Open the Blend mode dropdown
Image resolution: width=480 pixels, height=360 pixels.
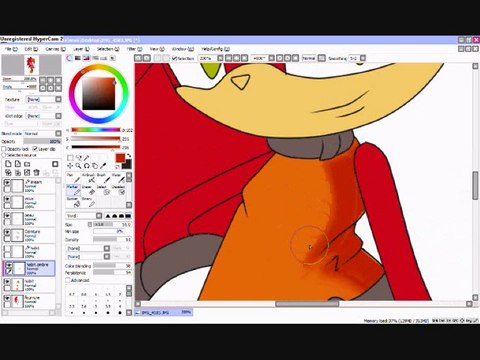click(x=43, y=133)
